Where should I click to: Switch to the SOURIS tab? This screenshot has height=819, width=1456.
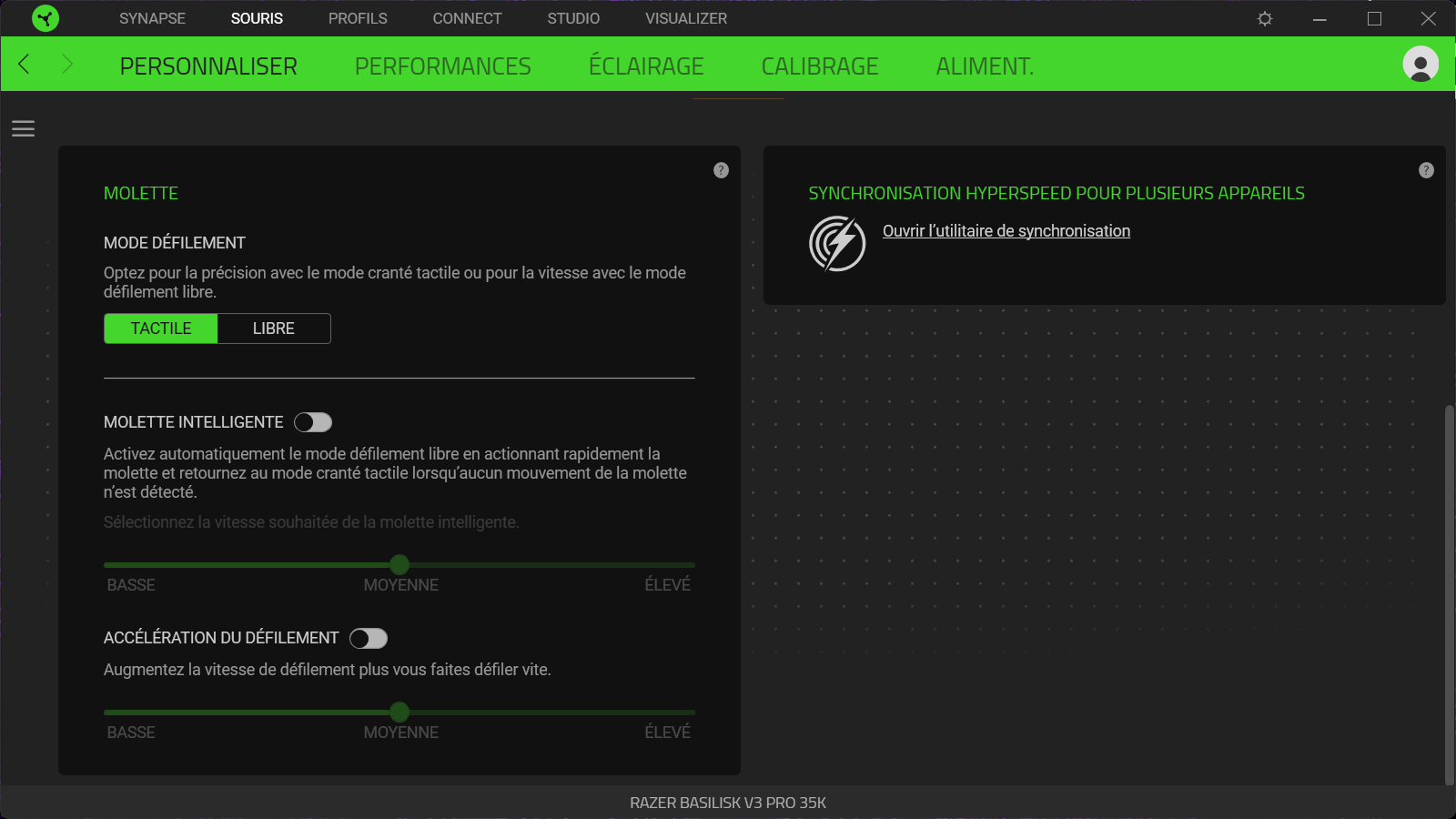pyautogui.click(x=257, y=18)
